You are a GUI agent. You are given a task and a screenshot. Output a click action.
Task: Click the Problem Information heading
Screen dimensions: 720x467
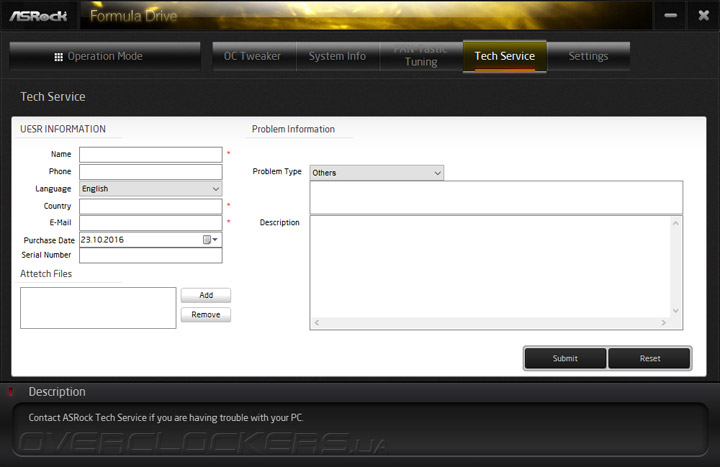[x=293, y=129]
